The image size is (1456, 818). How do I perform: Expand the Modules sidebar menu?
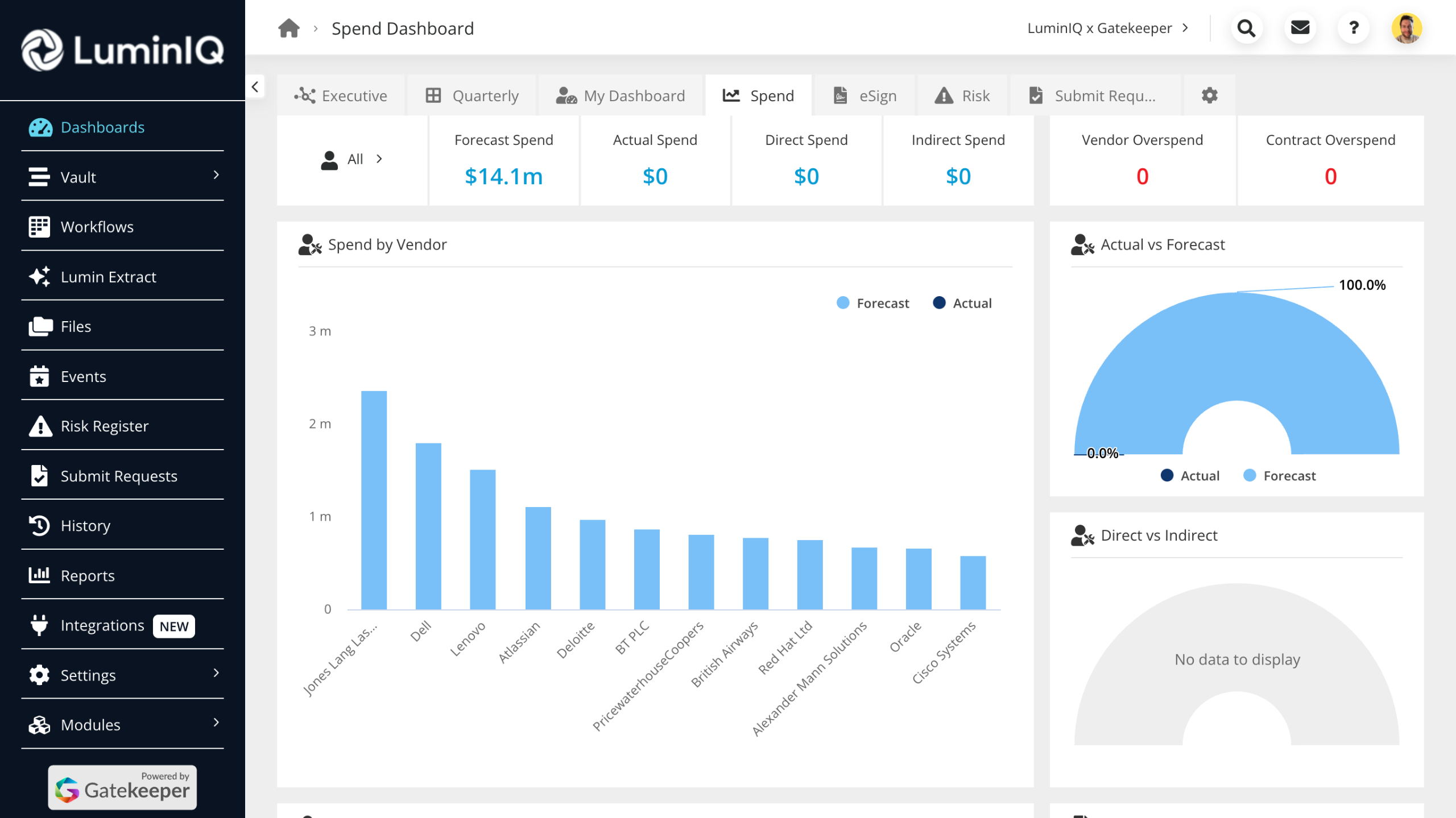tap(216, 723)
